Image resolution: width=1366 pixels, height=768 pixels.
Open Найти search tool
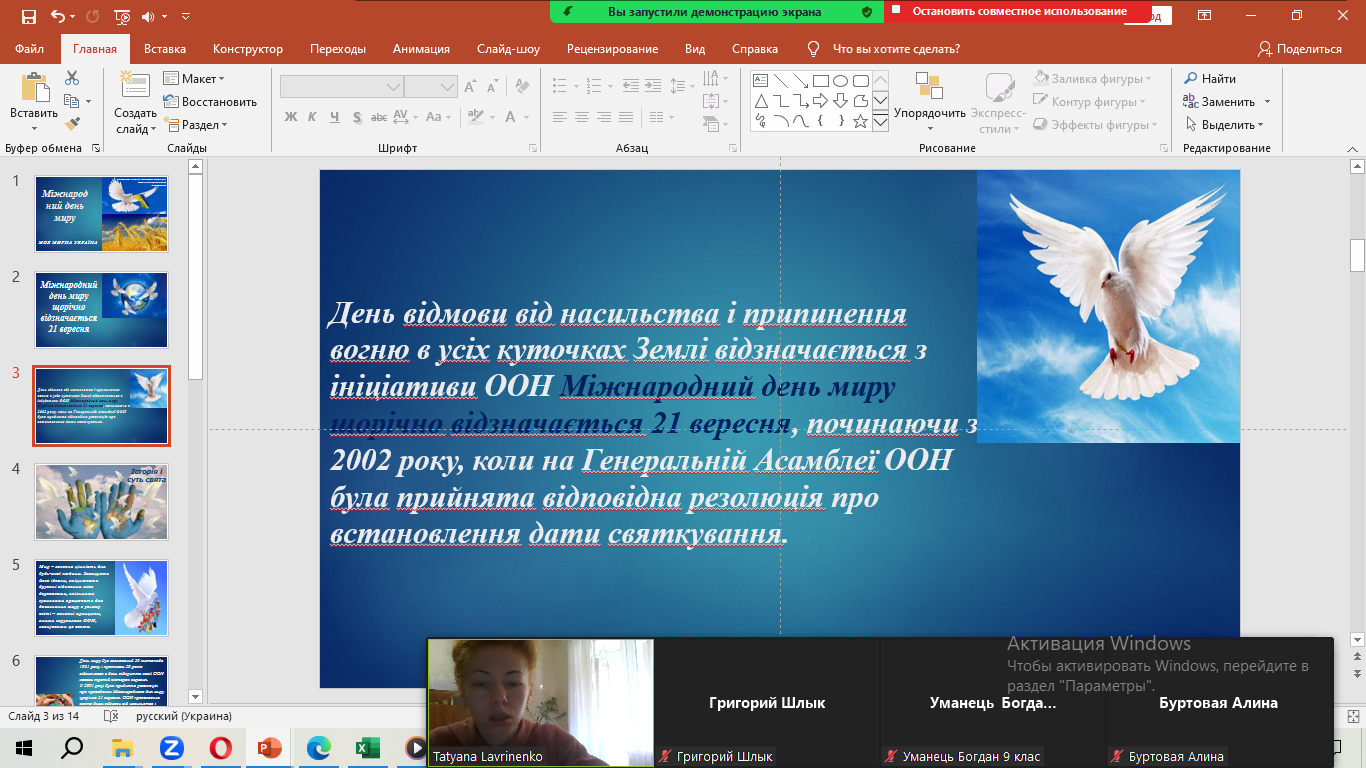pyautogui.click(x=1210, y=79)
